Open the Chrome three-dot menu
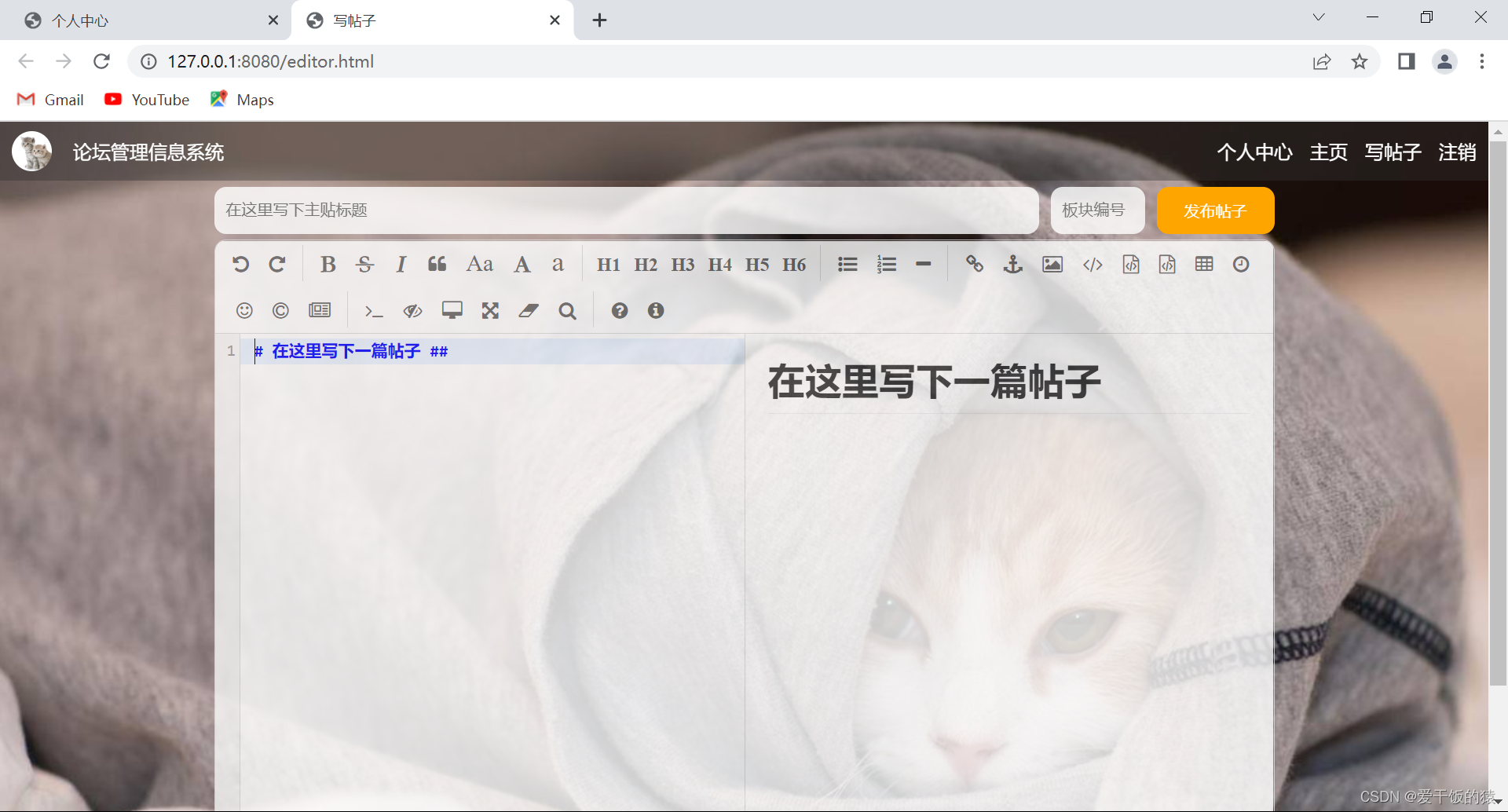Image resolution: width=1508 pixels, height=812 pixels. coord(1481,61)
